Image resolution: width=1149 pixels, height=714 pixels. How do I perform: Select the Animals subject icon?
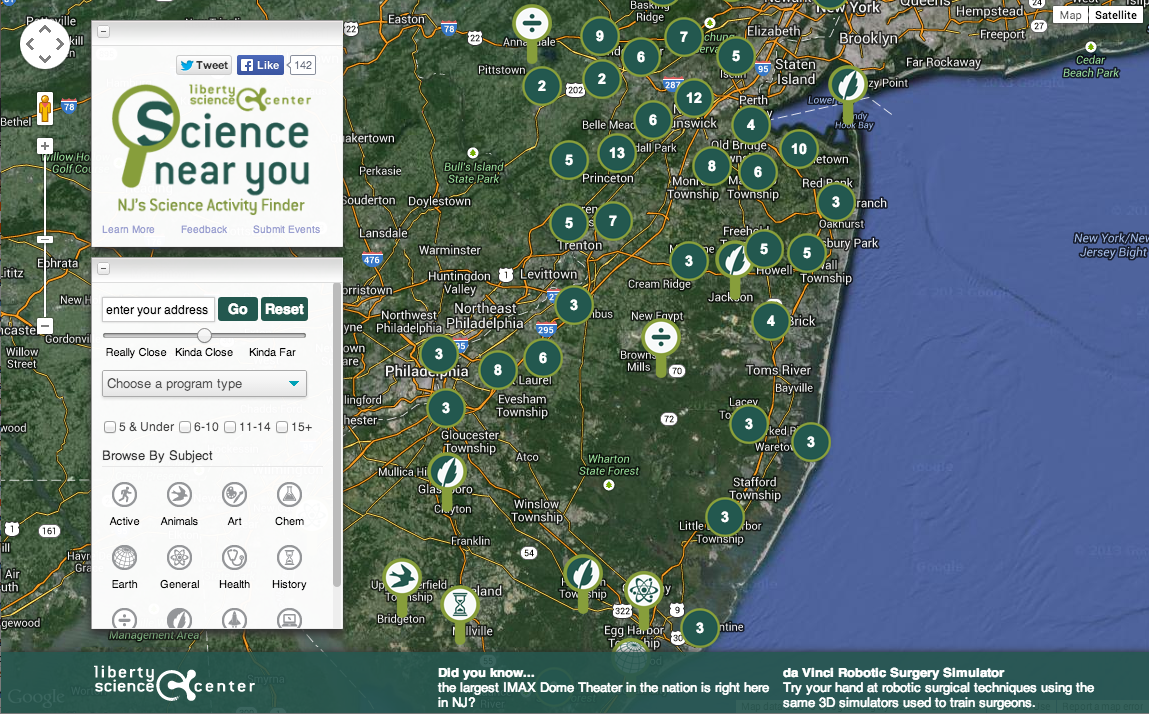179,494
